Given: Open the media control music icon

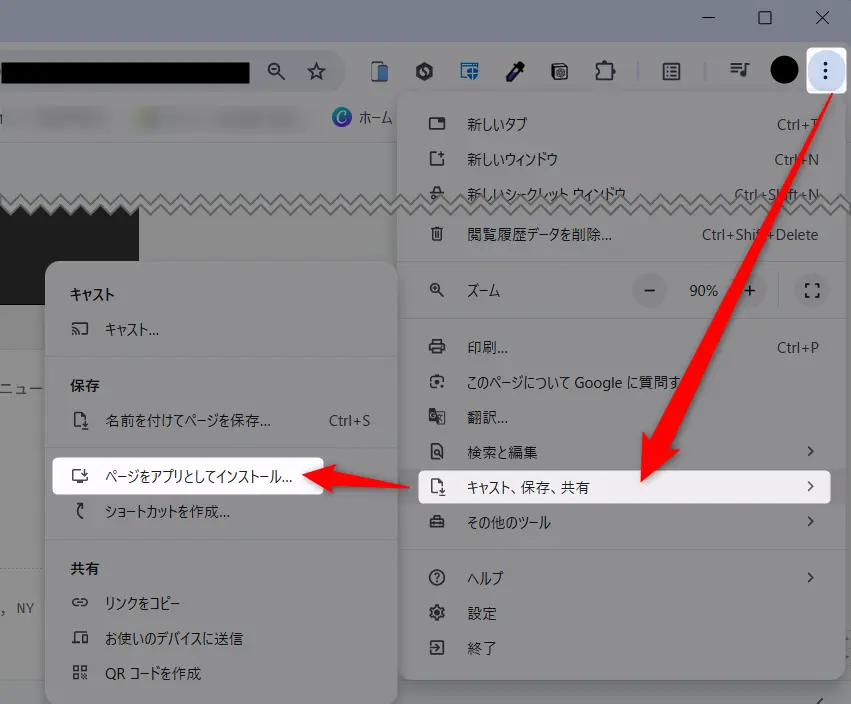Looking at the screenshot, I should coord(739,70).
